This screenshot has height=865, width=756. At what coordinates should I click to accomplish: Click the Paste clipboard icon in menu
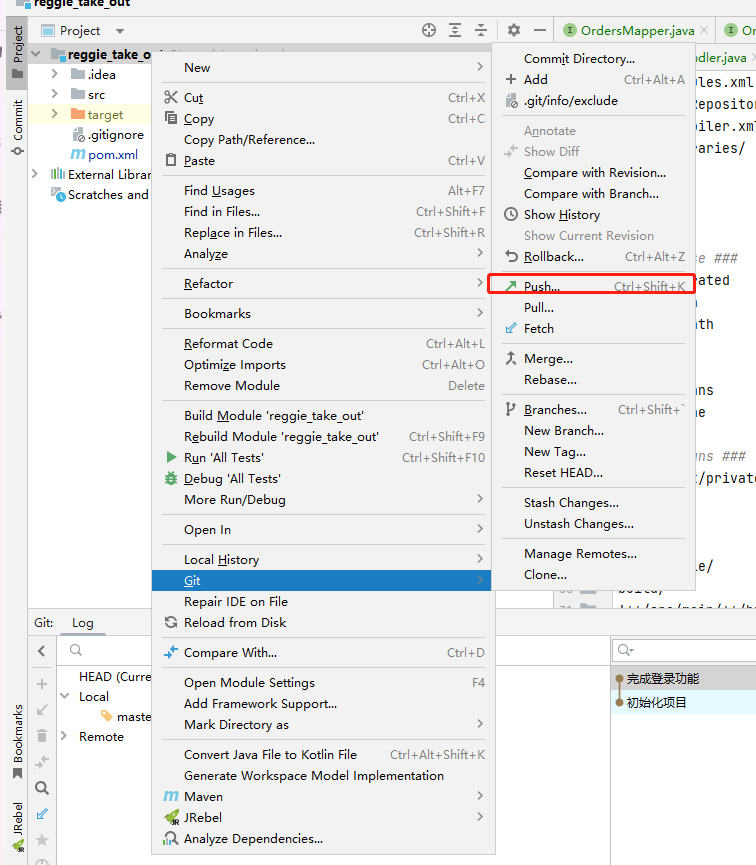click(171, 161)
